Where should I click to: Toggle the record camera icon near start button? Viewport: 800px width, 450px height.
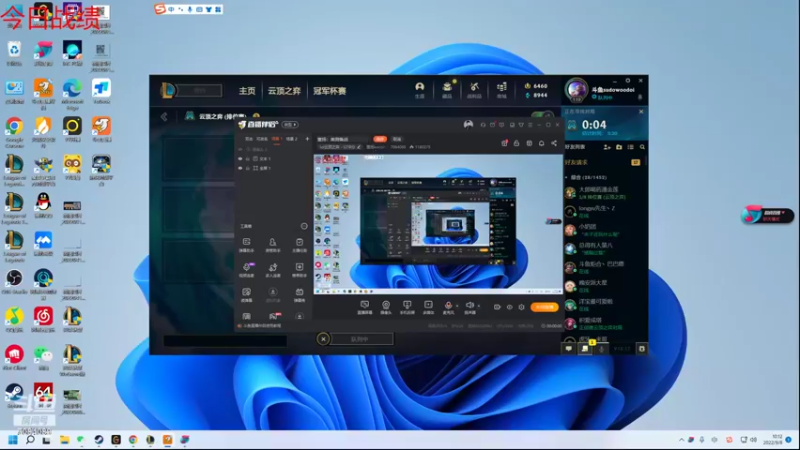click(497, 307)
